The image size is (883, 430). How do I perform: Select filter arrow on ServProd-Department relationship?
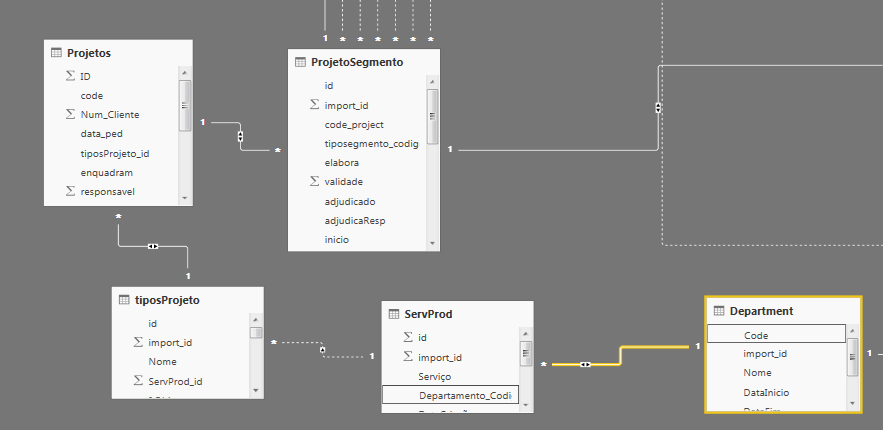tap(586, 365)
